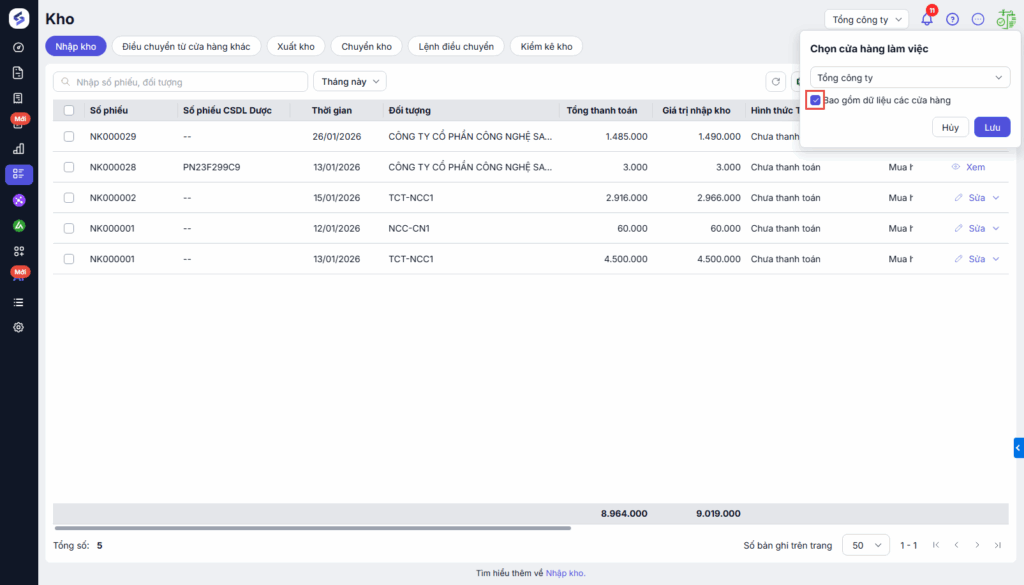Open the records-per-page dropdown showing 50
Image resolution: width=1024 pixels, height=585 pixels.
[x=865, y=545]
